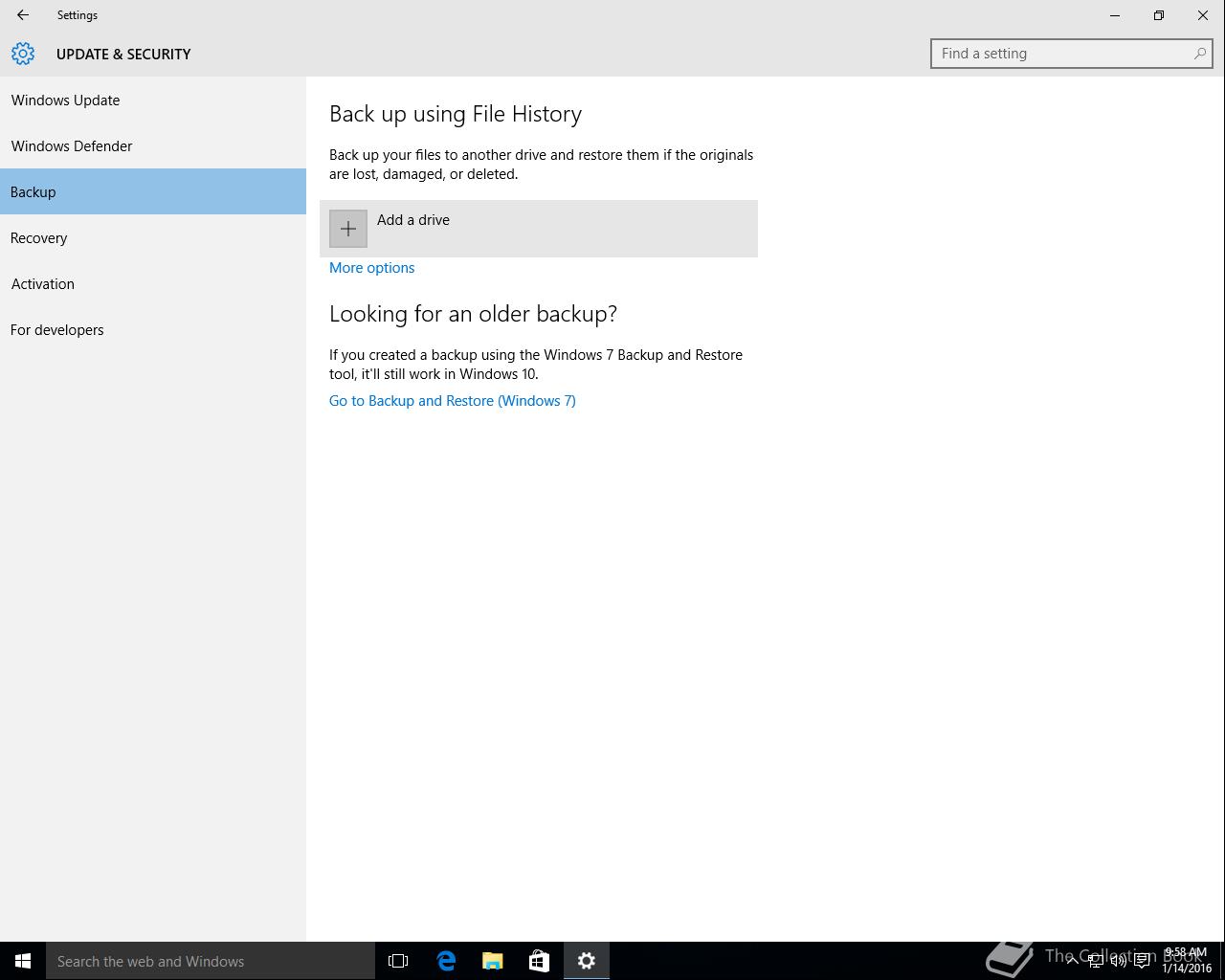Image resolution: width=1225 pixels, height=980 pixels.
Task: Open For developers settings
Action: coord(153,329)
